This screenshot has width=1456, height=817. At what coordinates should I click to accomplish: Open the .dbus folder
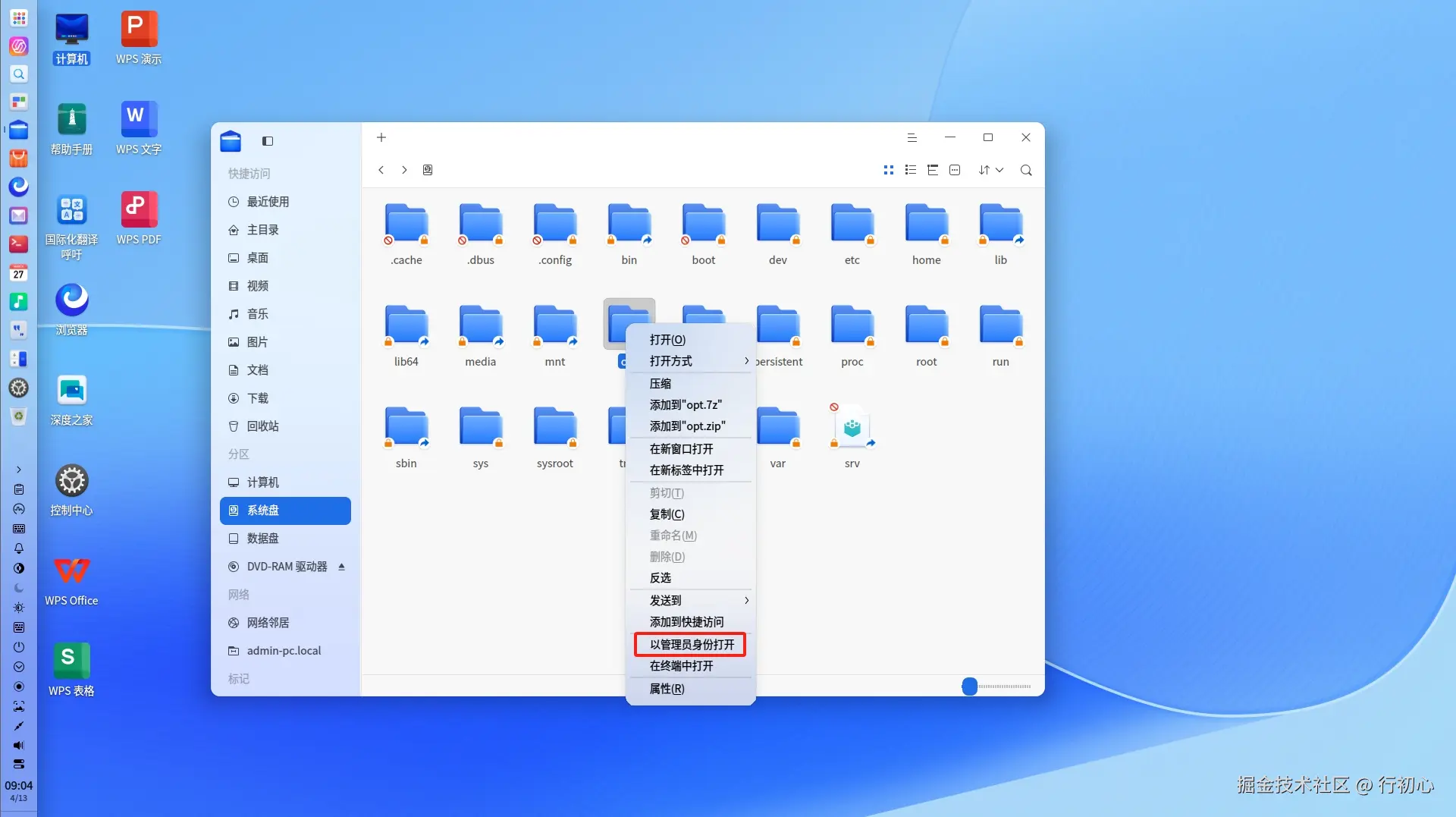[481, 226]
